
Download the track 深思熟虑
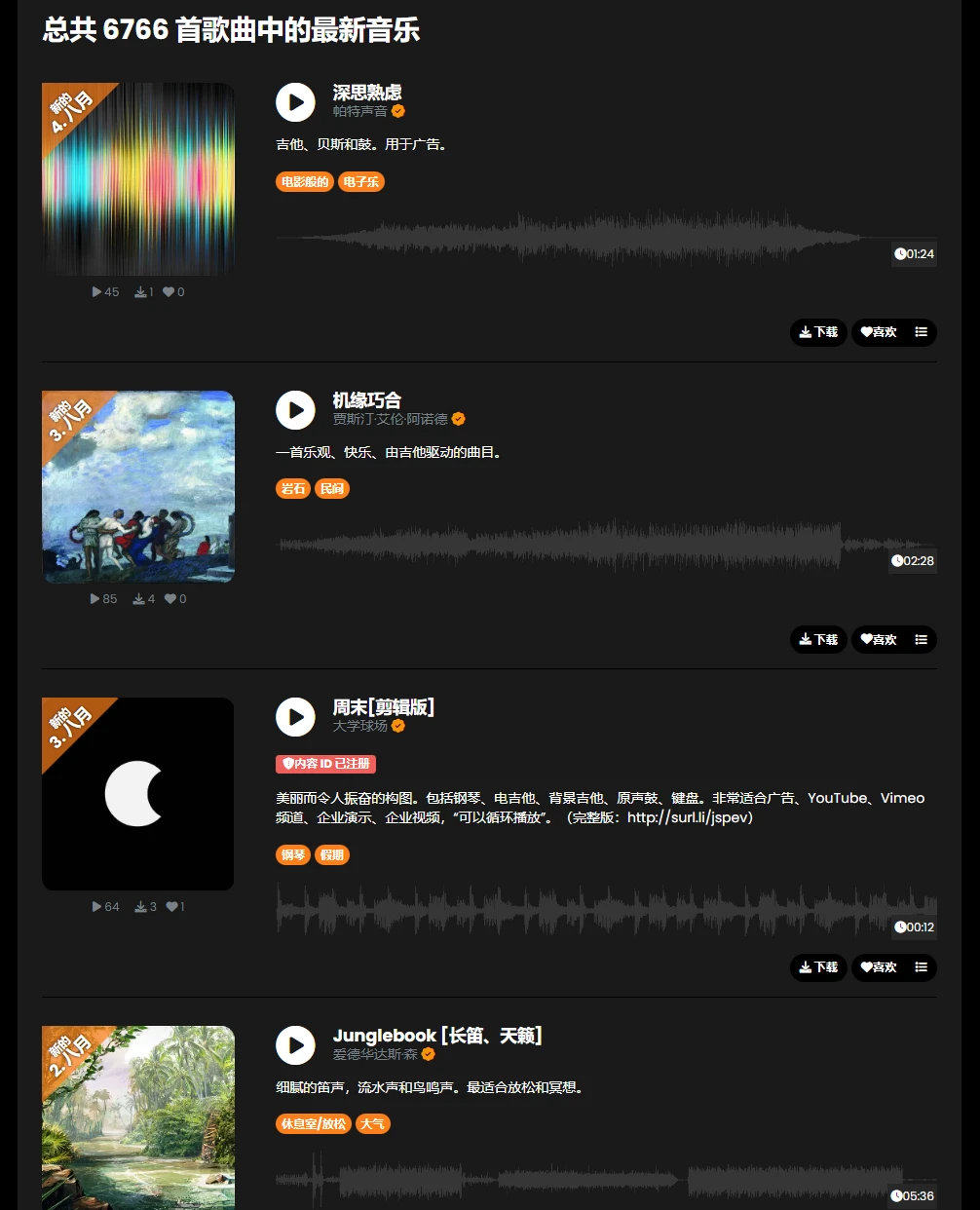pyautogui.click(x=818, y=332)
